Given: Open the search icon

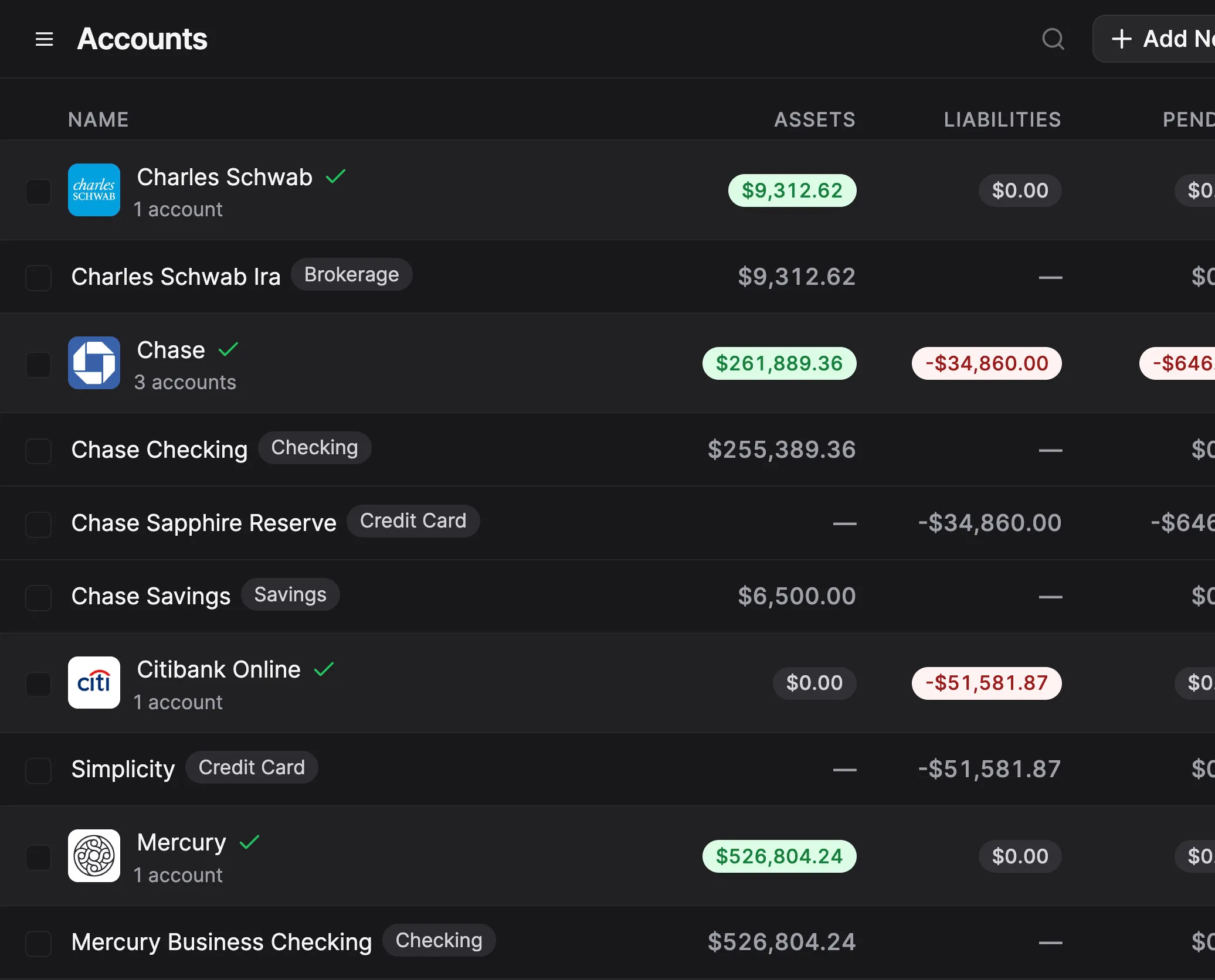Looking at the screenshot, I should point(1053,39).
